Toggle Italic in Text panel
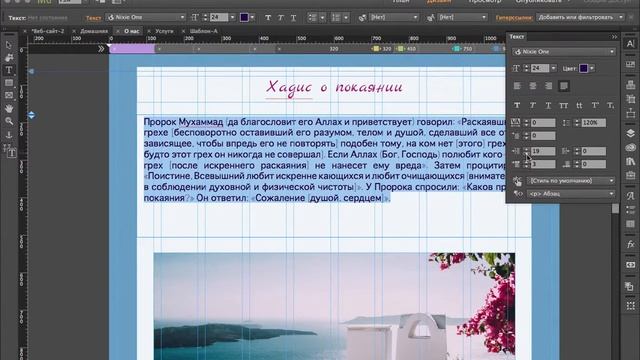 532,105
